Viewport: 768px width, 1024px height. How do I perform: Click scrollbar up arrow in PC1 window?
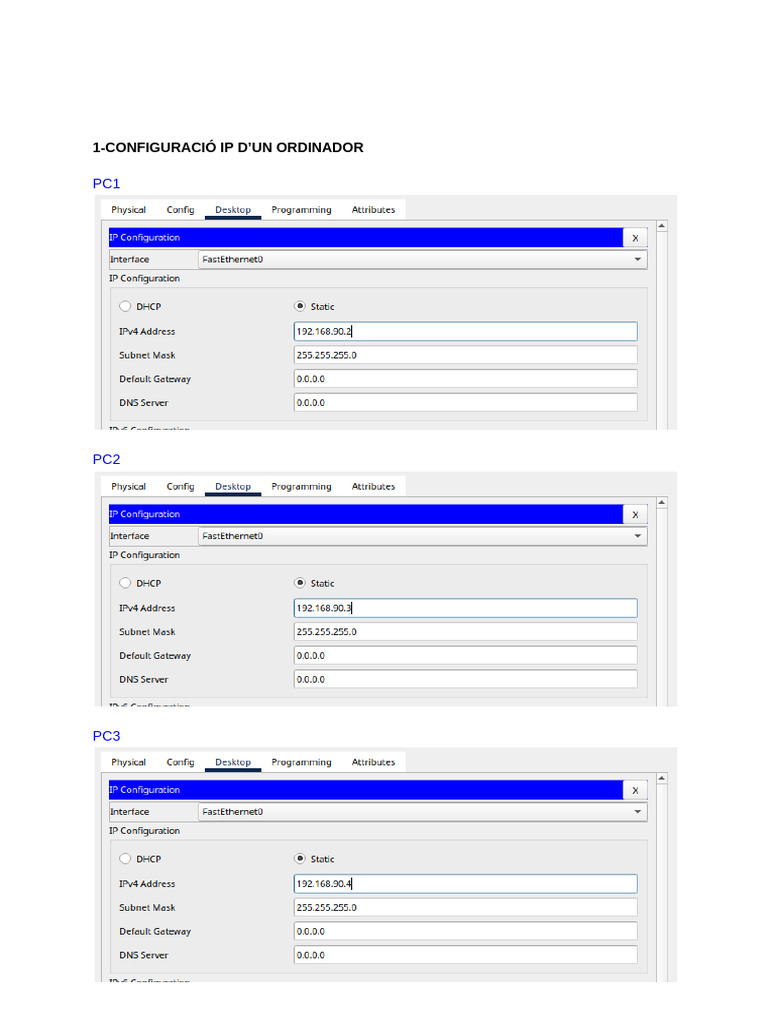662,226
